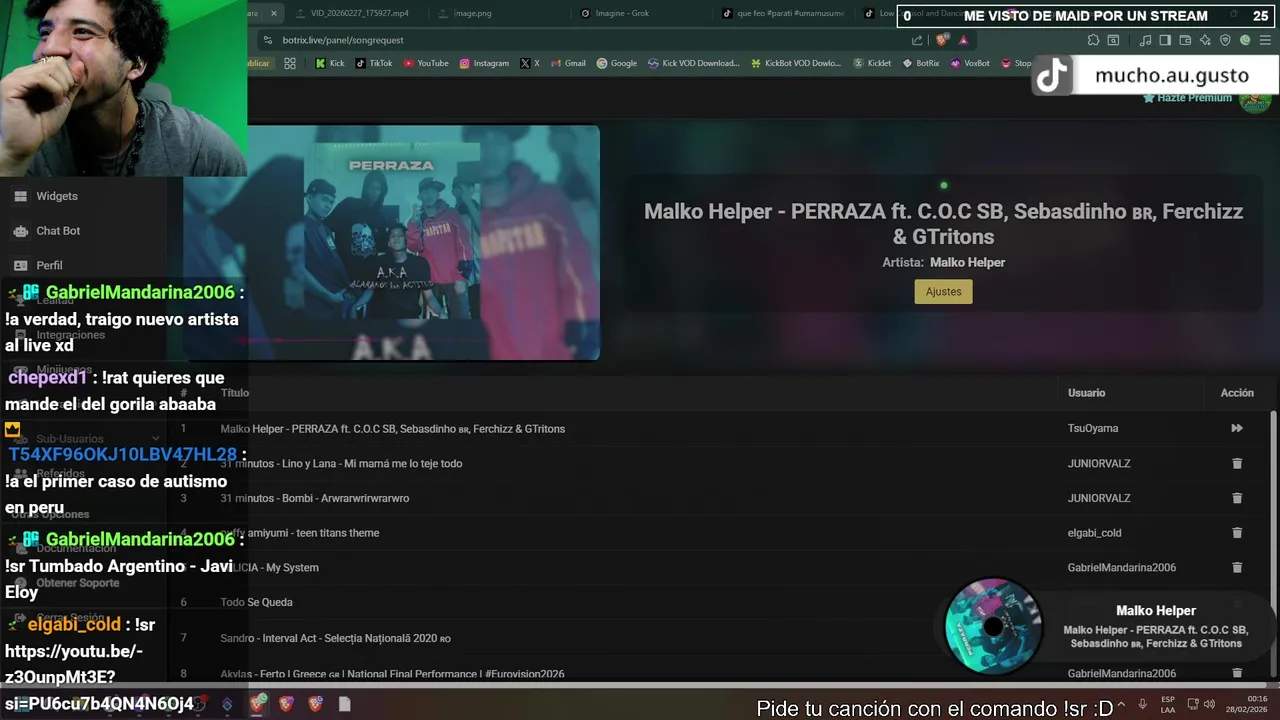This screenshot has width=1280, height=720.
Task: Delete the 'Akylas - Ferto' song request
Action: pyautogui.click(x=1237, y=673)
